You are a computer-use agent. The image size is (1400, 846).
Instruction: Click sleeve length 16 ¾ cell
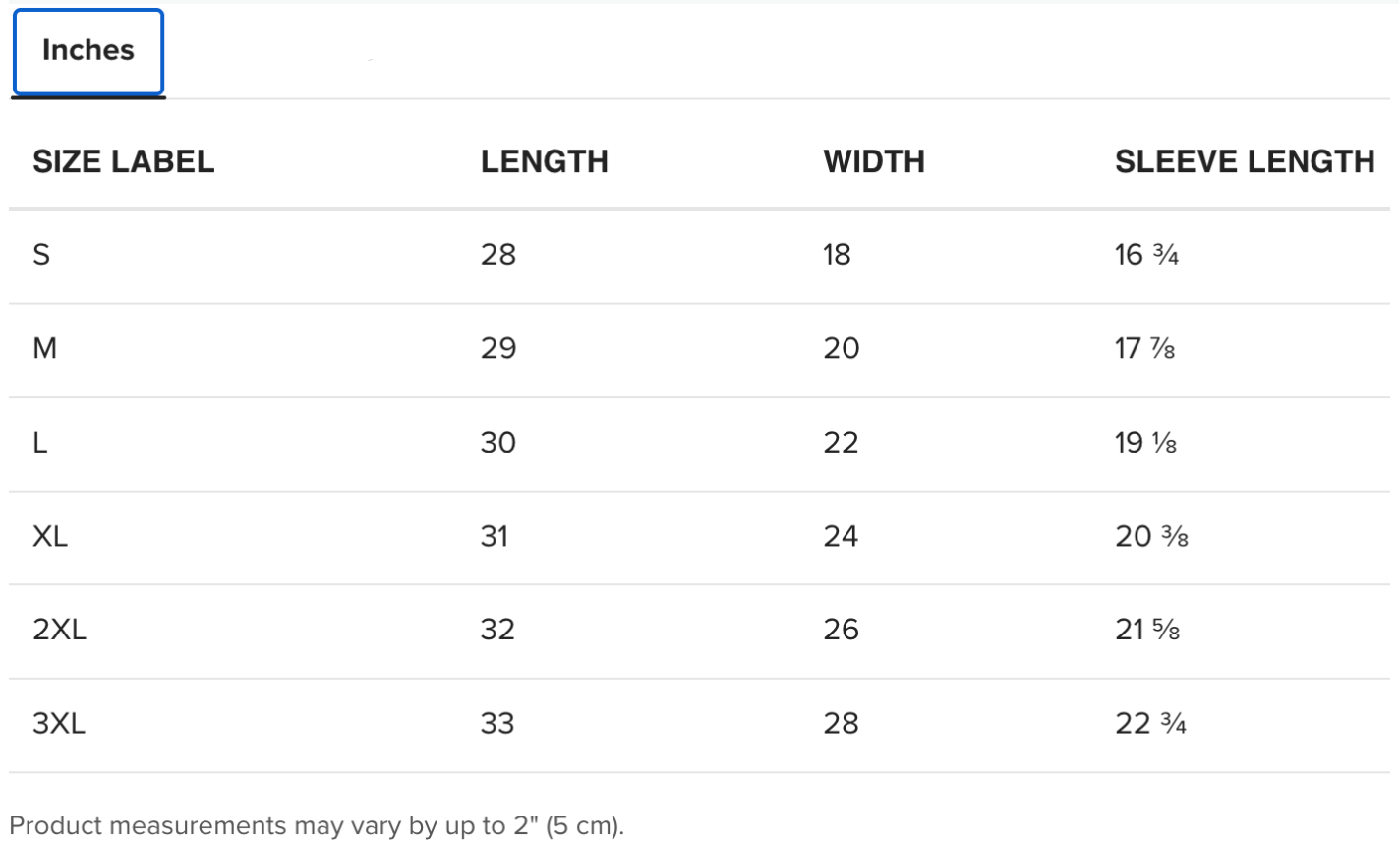click(1146, 255)
